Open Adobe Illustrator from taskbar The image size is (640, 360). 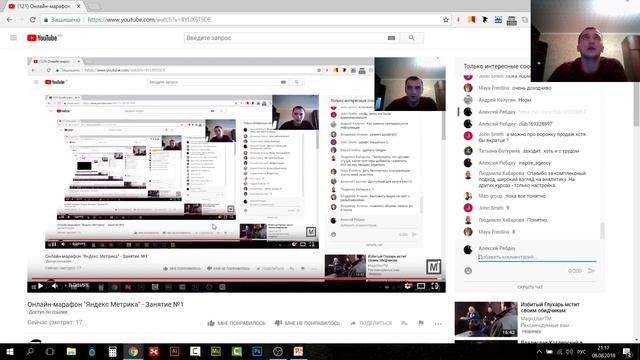click(x=174, y=351)
